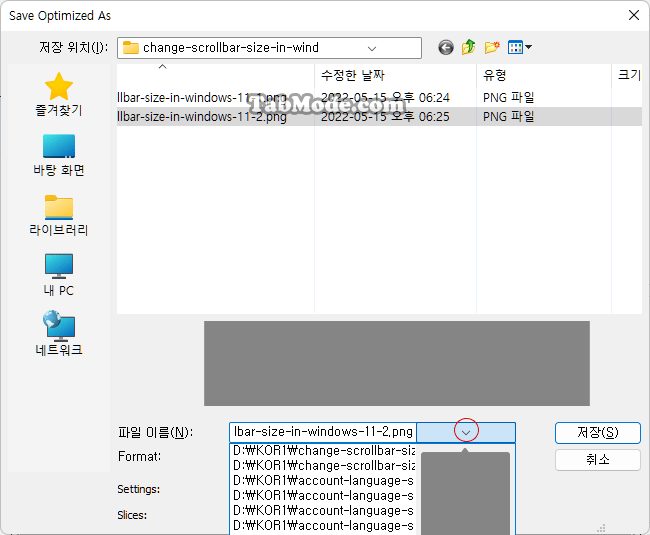Viewport: 650px width, 535px height.
Task: Click the date 2022-05-15 오후 06:24
Action: click(385, 98)
